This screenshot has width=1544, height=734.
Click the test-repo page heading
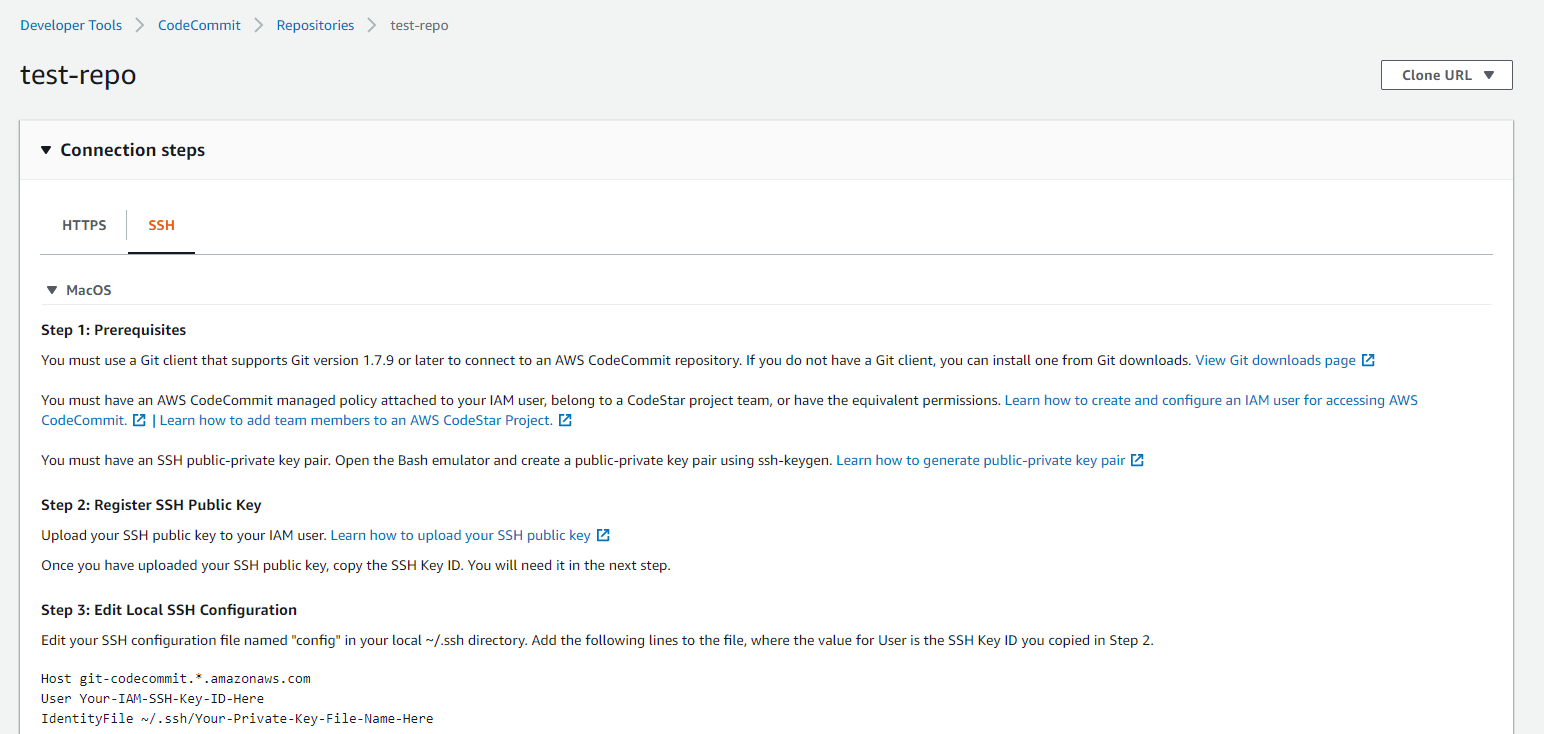pyautogui.click(x=78, y=75)
